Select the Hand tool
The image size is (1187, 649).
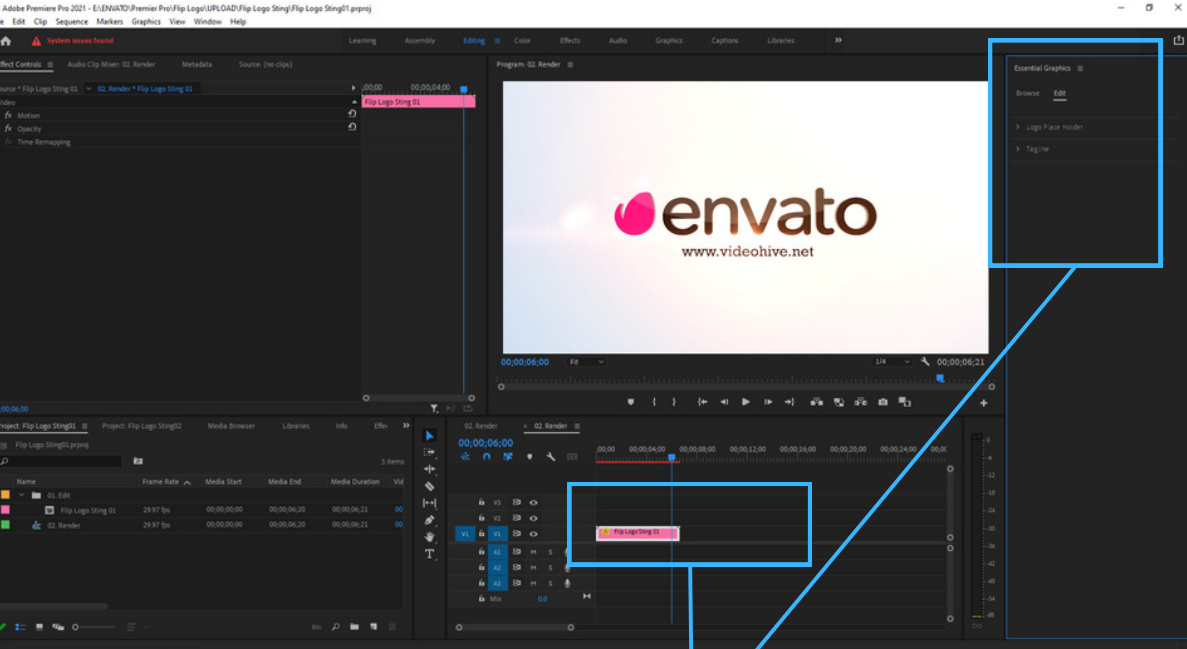click(429, 537)
